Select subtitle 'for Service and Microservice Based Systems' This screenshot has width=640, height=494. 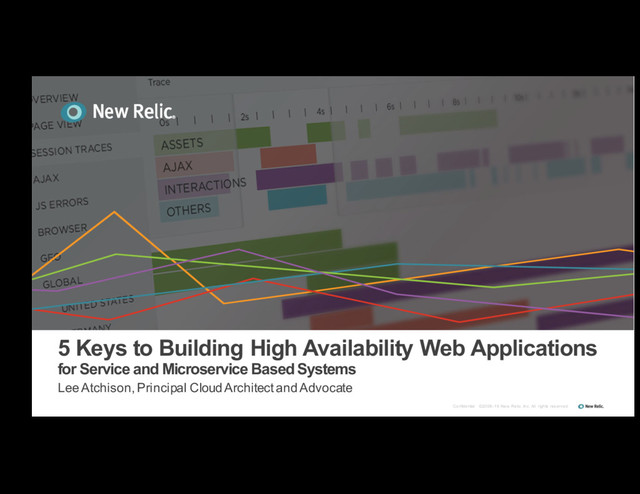(207, 369)
